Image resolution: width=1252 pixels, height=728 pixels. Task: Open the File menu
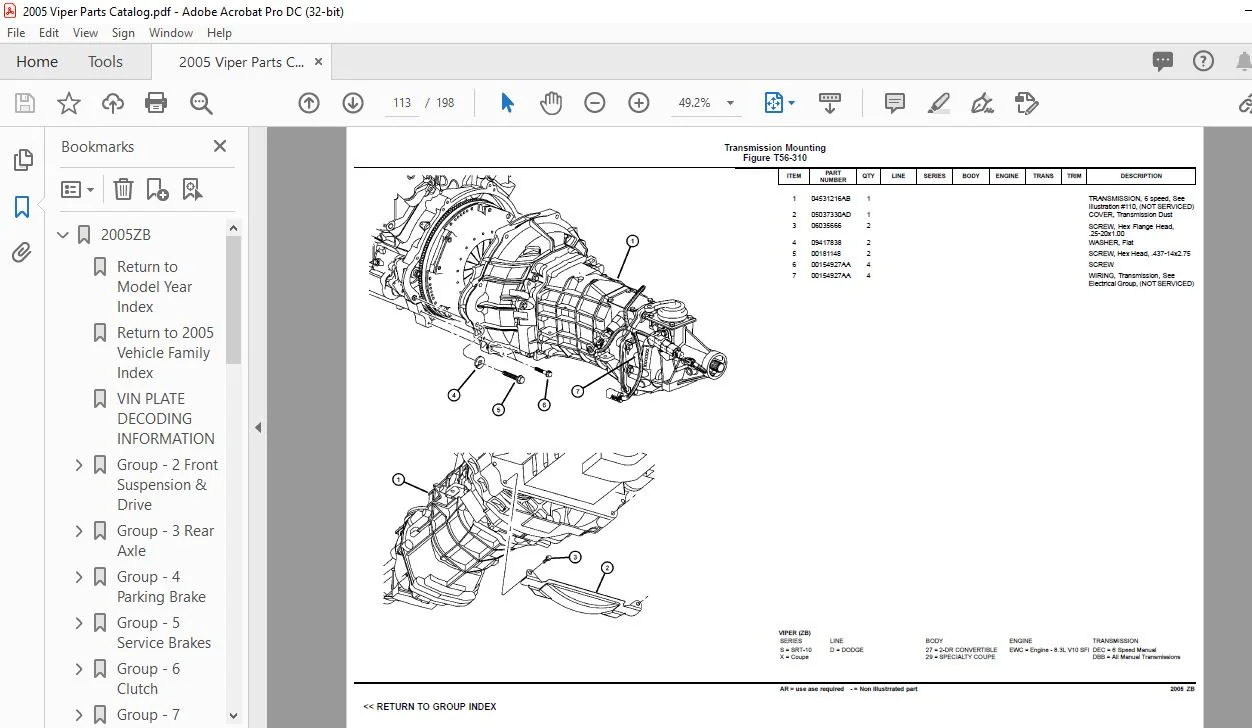[16, 33]
